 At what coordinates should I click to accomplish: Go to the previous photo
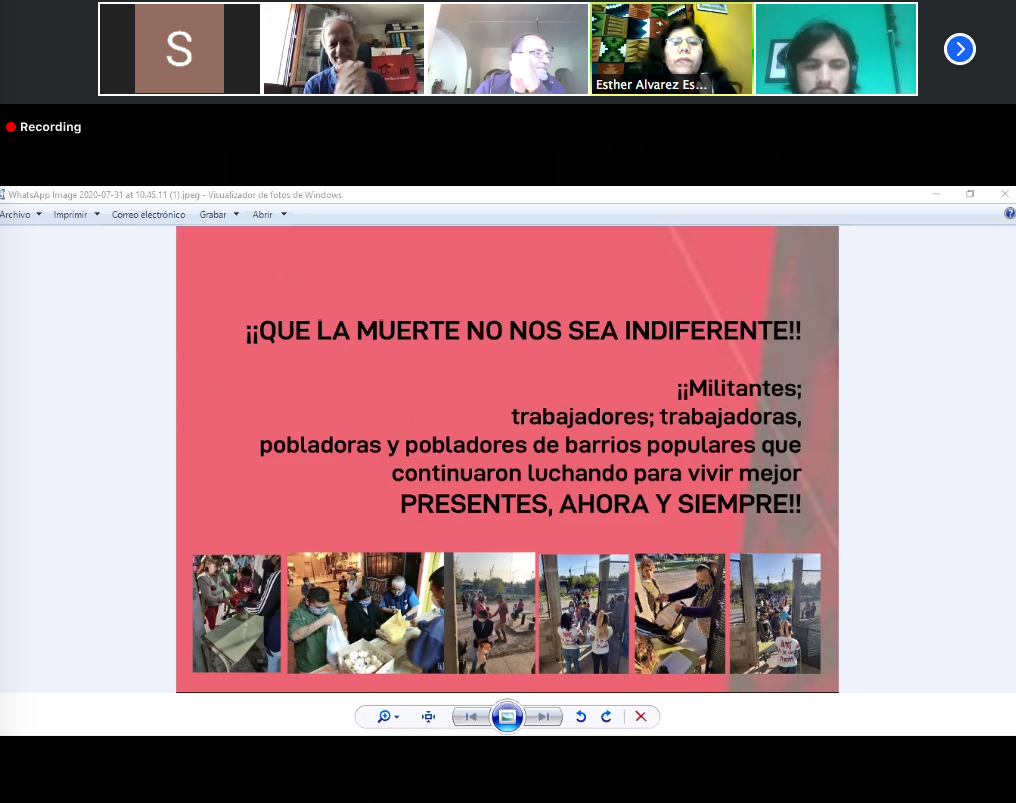click(471, 717)
